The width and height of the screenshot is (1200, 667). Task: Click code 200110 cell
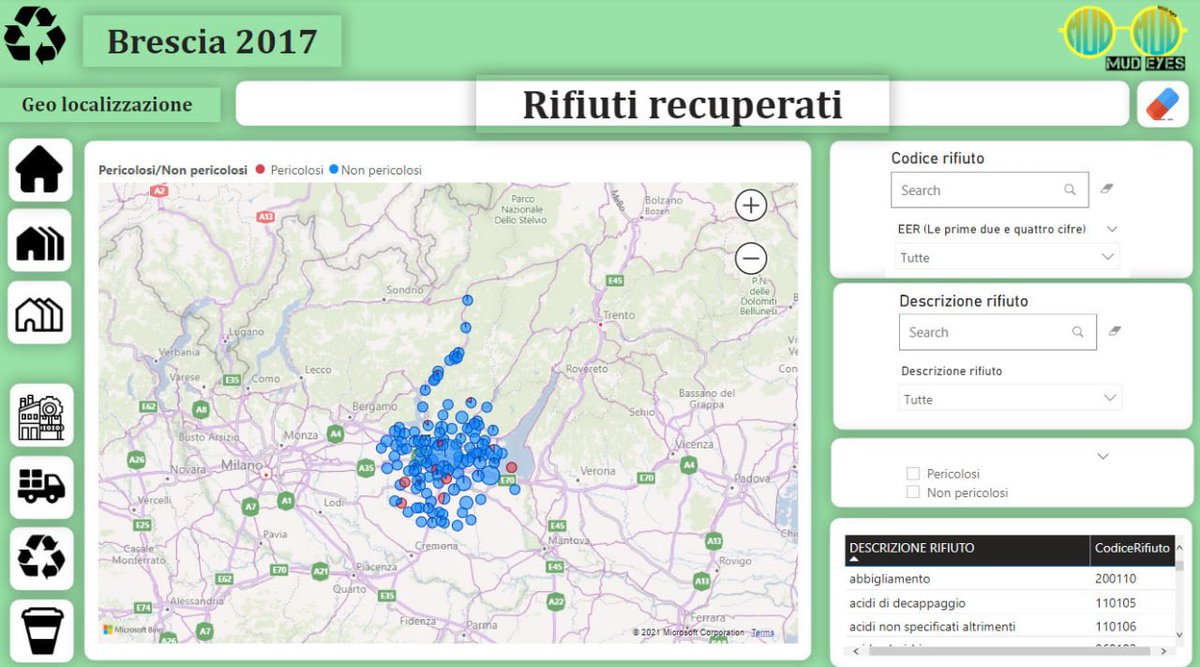point(1116,578)
